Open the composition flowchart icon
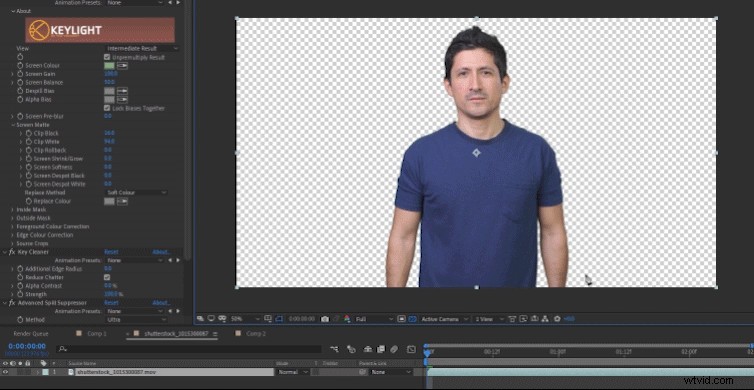Viewport: 754px width, 390px height. (x=545, y=319)
